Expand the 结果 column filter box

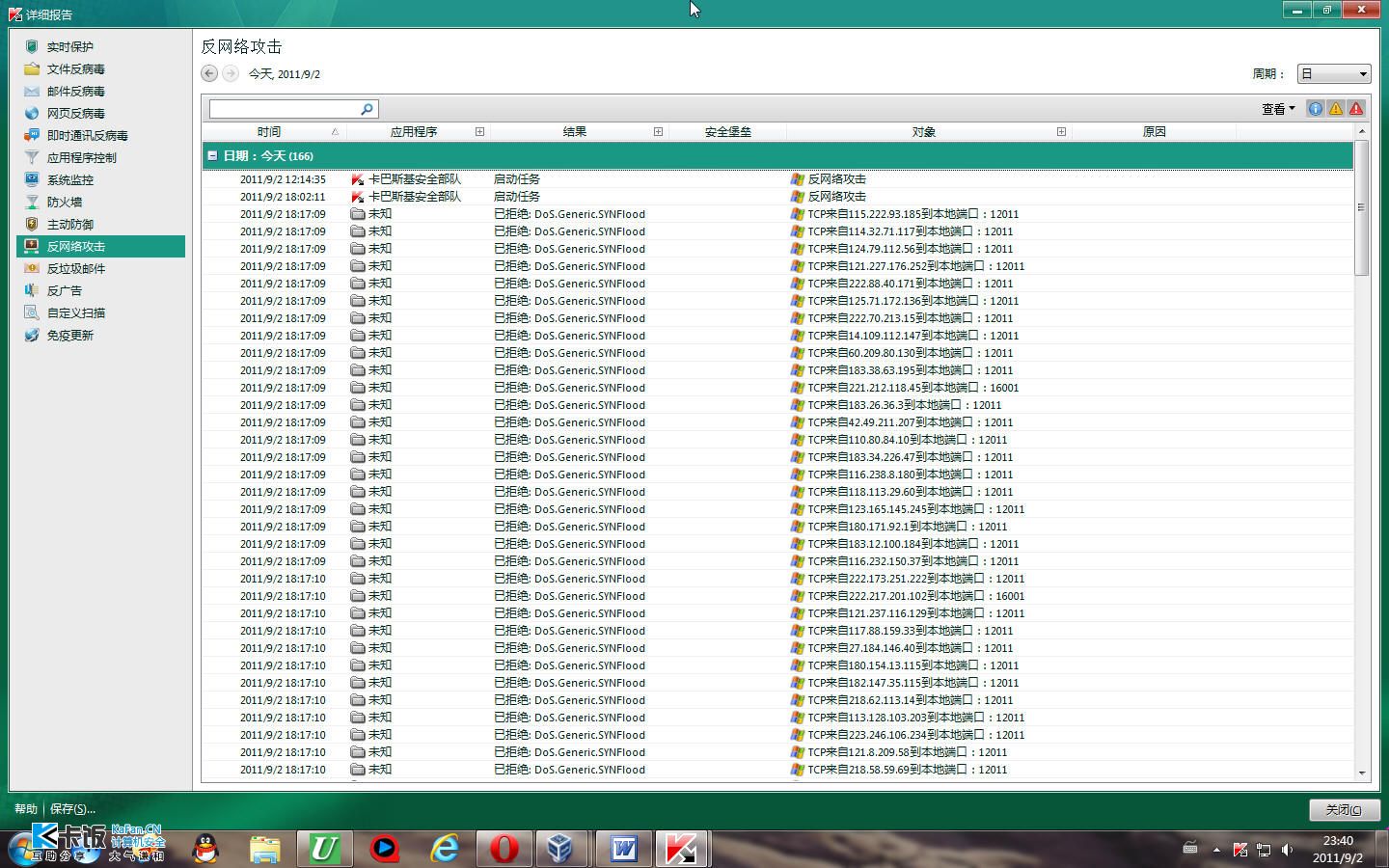pyautogui.click(x=658, y=131)
